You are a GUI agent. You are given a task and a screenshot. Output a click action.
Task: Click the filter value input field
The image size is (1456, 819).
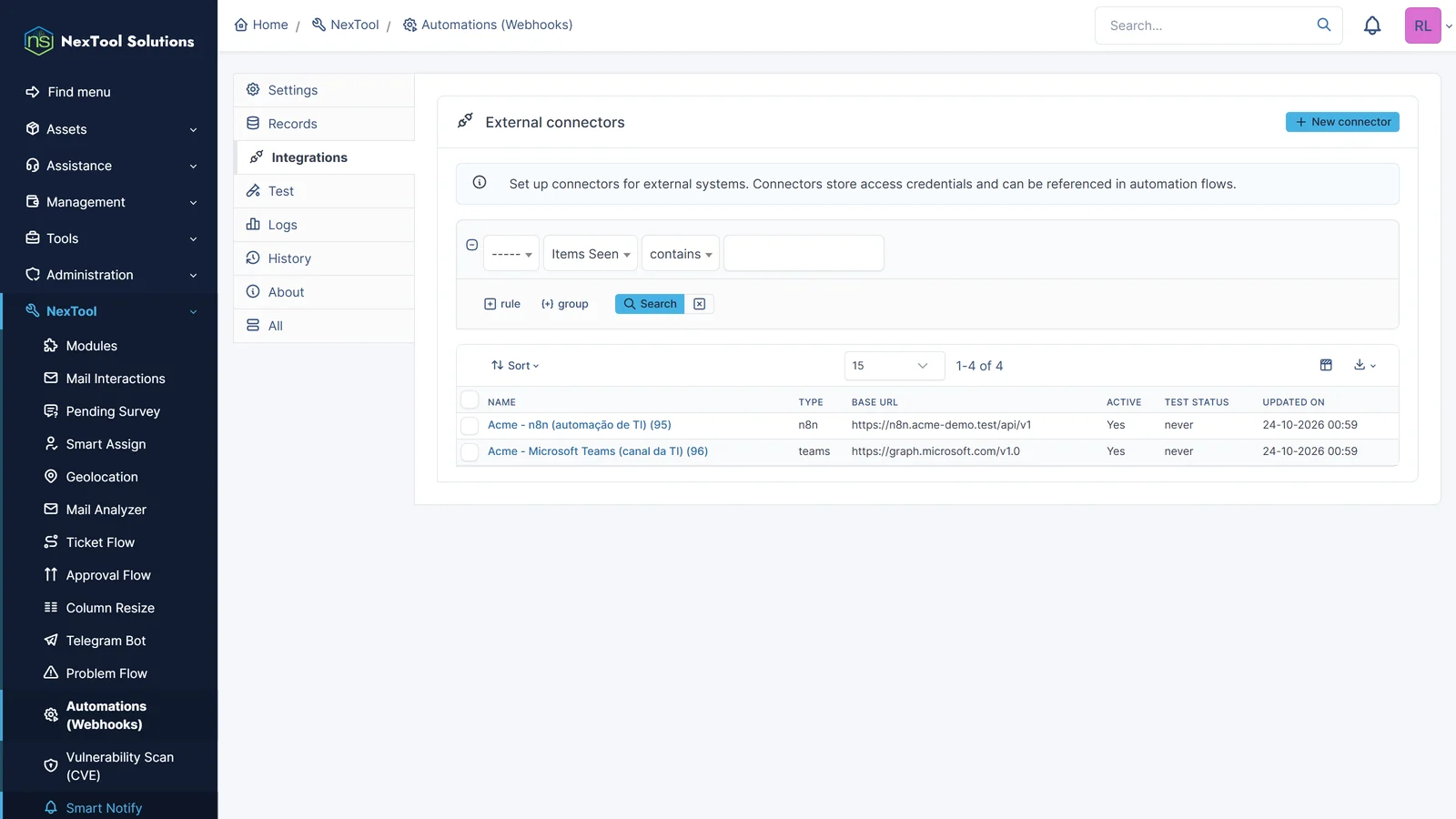[x=804, y=253]
